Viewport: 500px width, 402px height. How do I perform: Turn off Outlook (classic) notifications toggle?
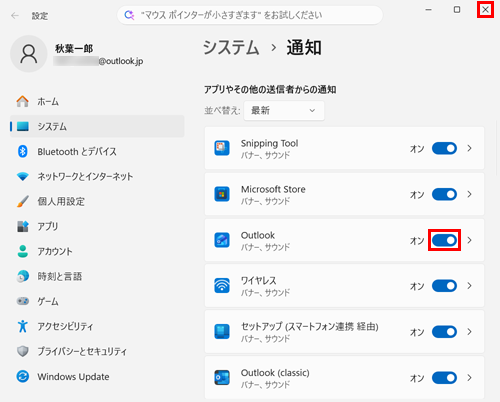pos(444,378)
